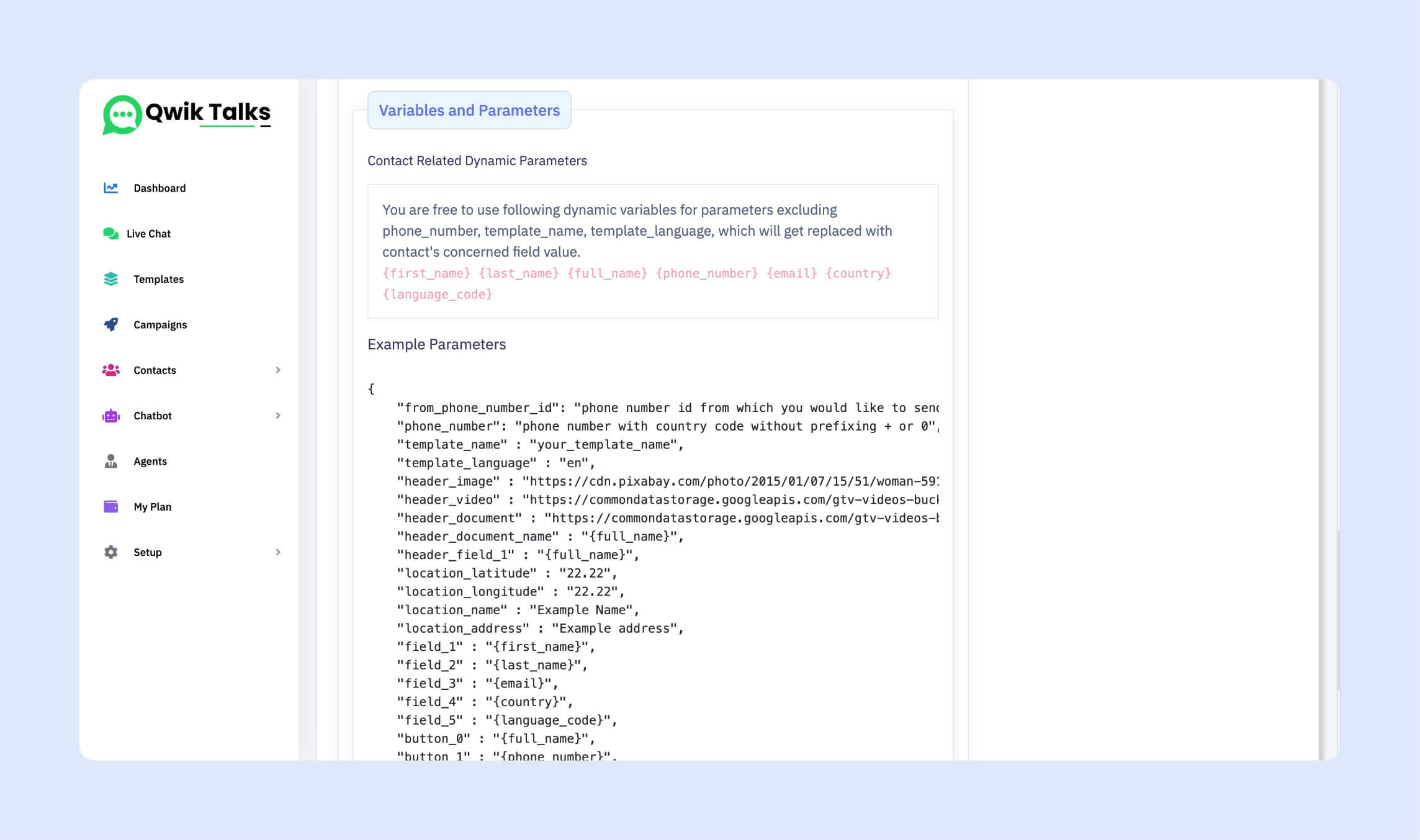
Task: Click the Dashboard chart icon
Action: (x=110, y=188)
